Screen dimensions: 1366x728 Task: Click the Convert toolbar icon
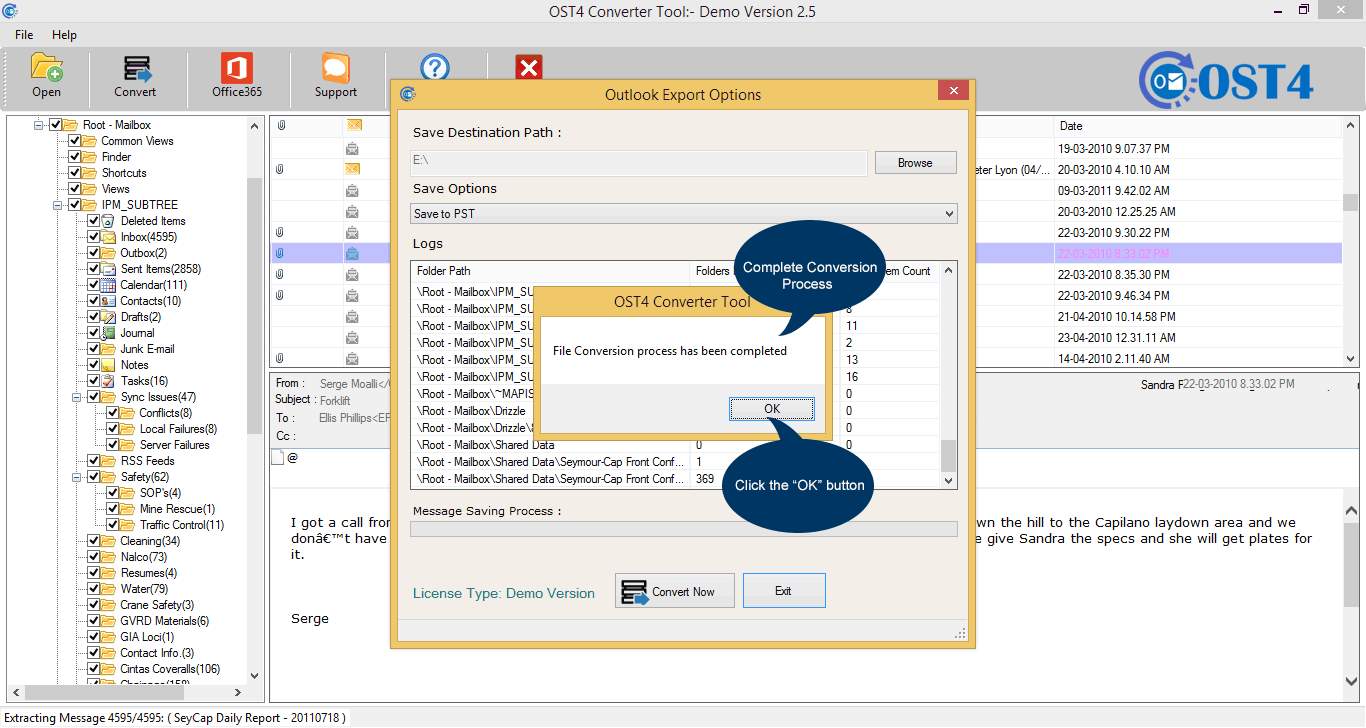[135, 68]
